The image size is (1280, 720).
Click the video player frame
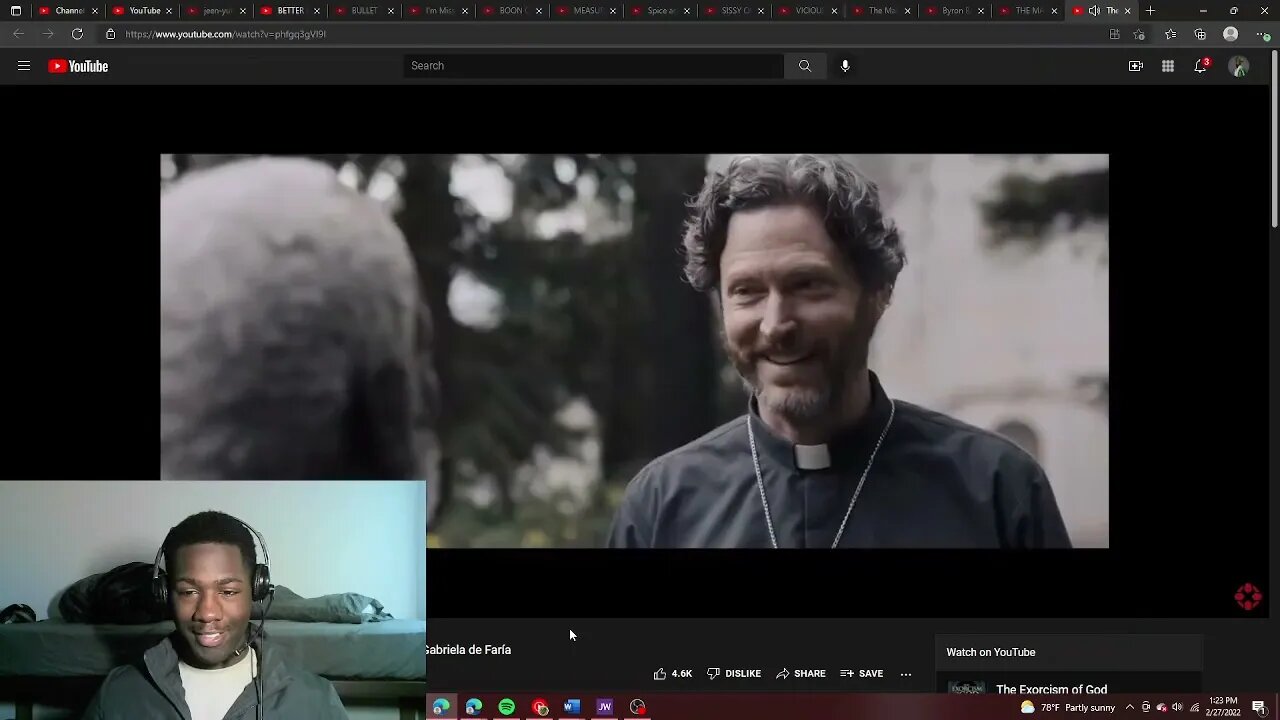634,350
